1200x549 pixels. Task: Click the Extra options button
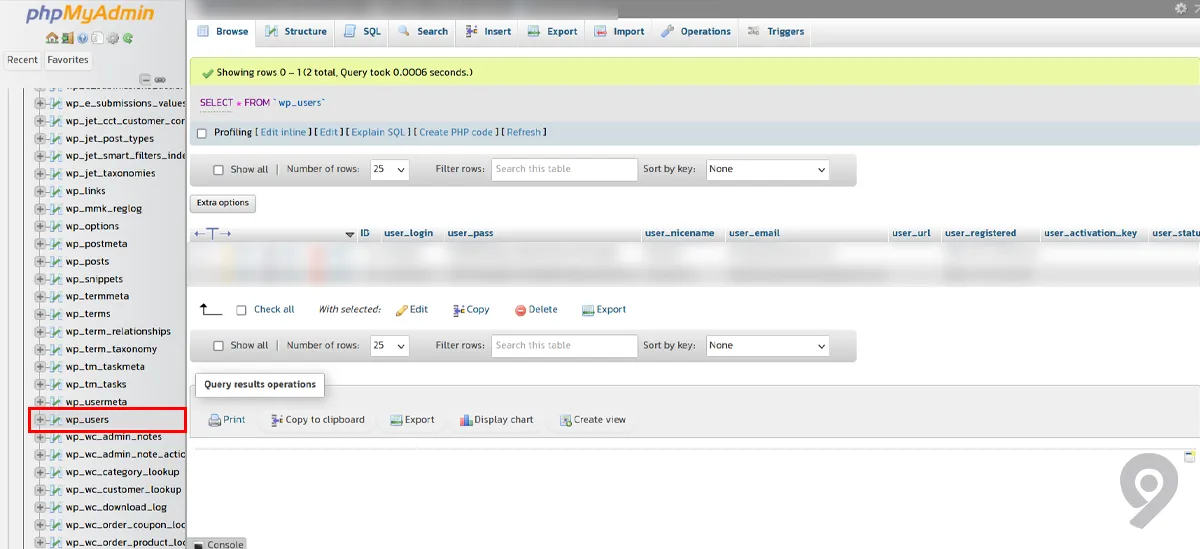223,203
